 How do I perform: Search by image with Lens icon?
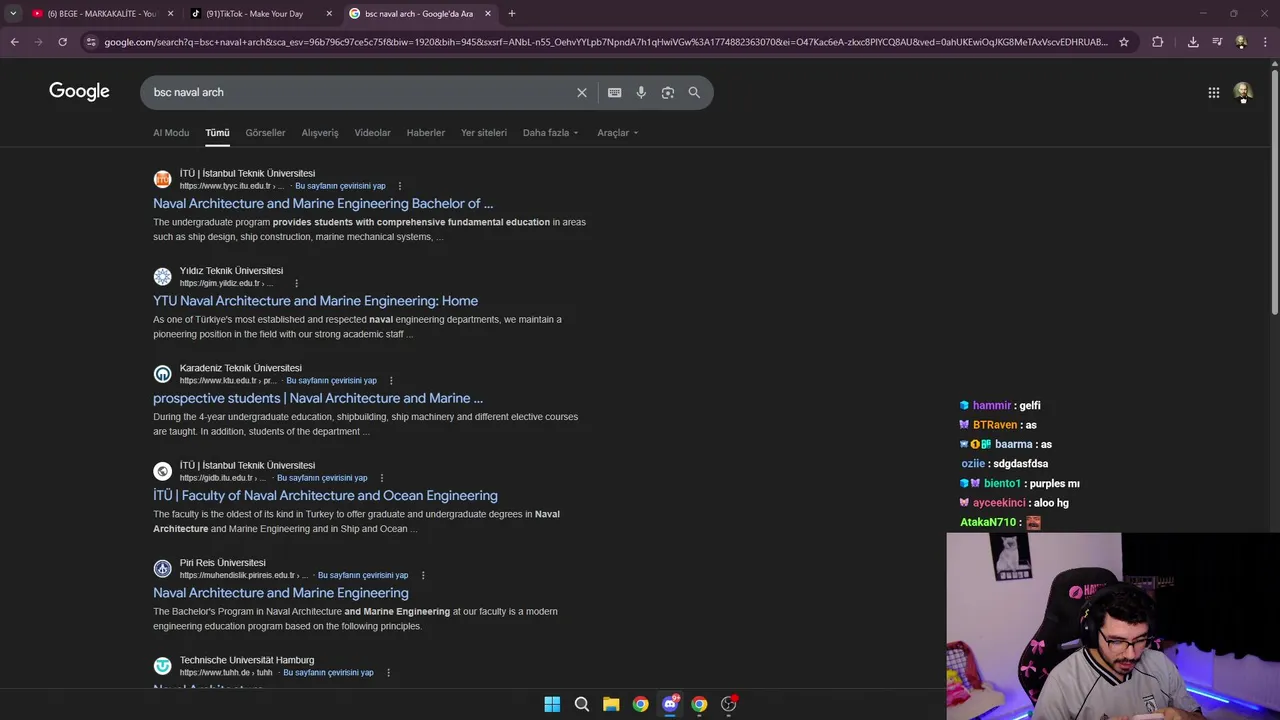tap(667, 92)
